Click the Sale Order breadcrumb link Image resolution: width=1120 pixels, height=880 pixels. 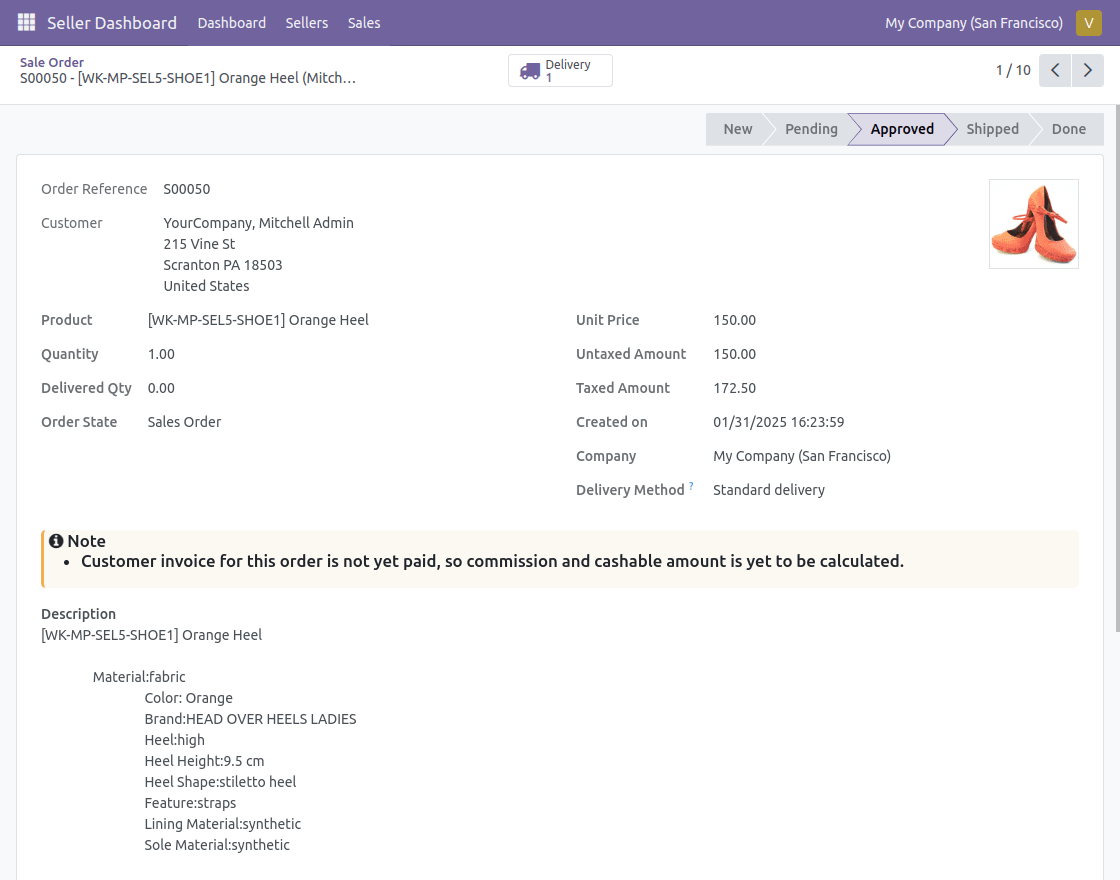[52, 62]
